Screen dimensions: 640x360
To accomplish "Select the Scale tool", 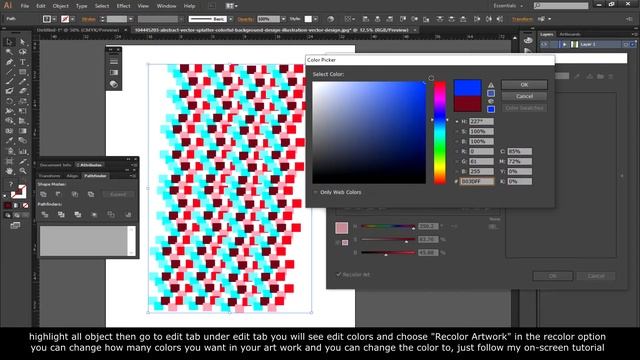I will 22,101.
